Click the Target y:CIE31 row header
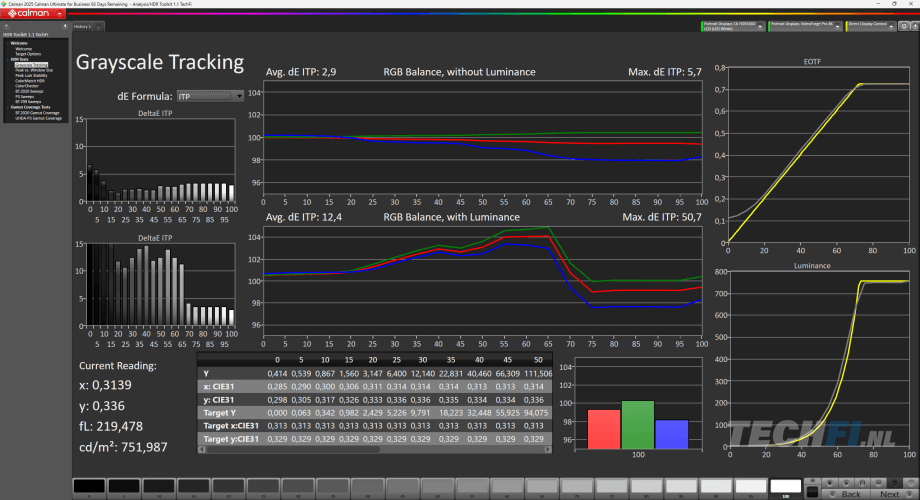The width and height of the screenshot is (920, 500). point(231,439)
